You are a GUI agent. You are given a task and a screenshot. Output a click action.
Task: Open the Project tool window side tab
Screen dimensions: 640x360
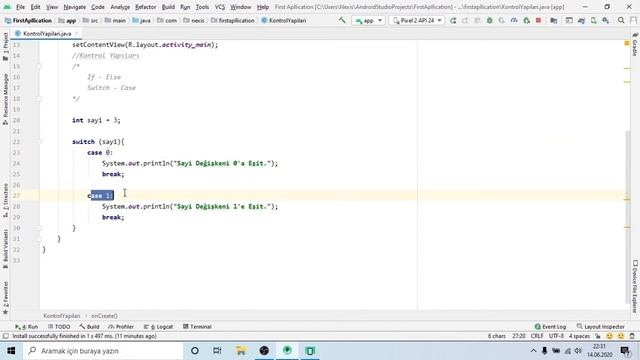pos(5,47)
